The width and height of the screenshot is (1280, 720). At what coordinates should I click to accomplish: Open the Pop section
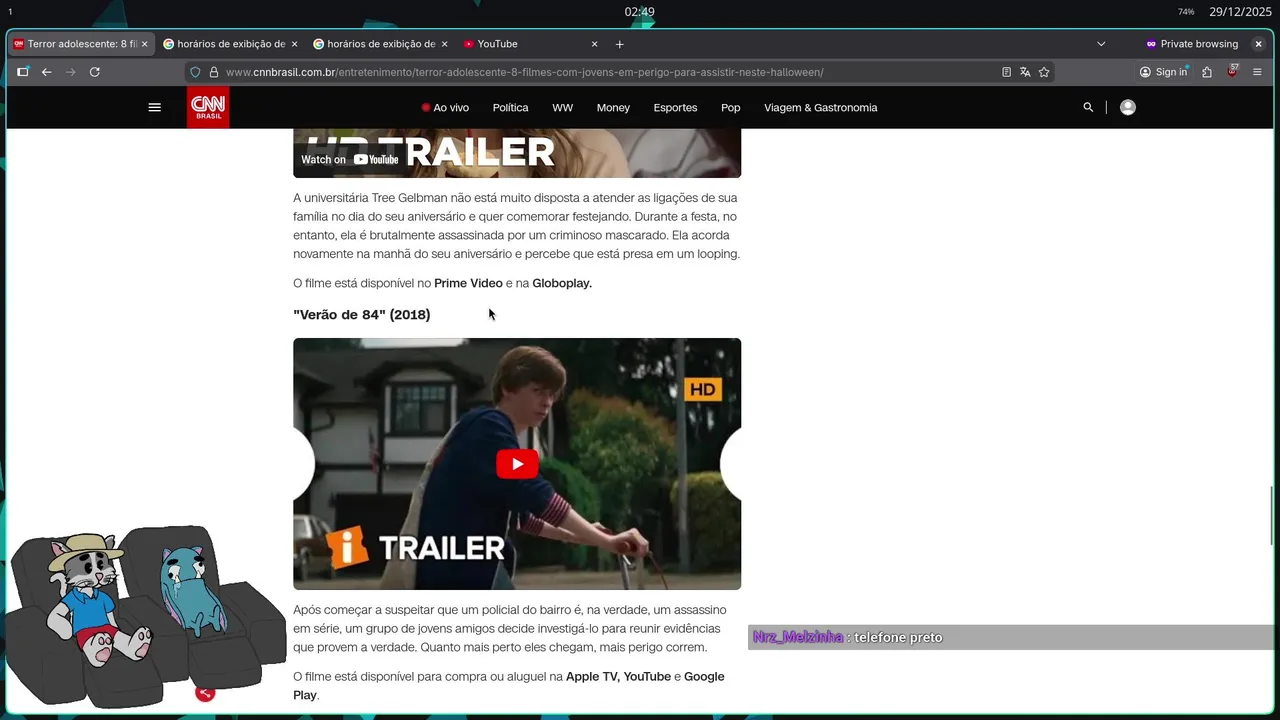[x=731, y=107]
